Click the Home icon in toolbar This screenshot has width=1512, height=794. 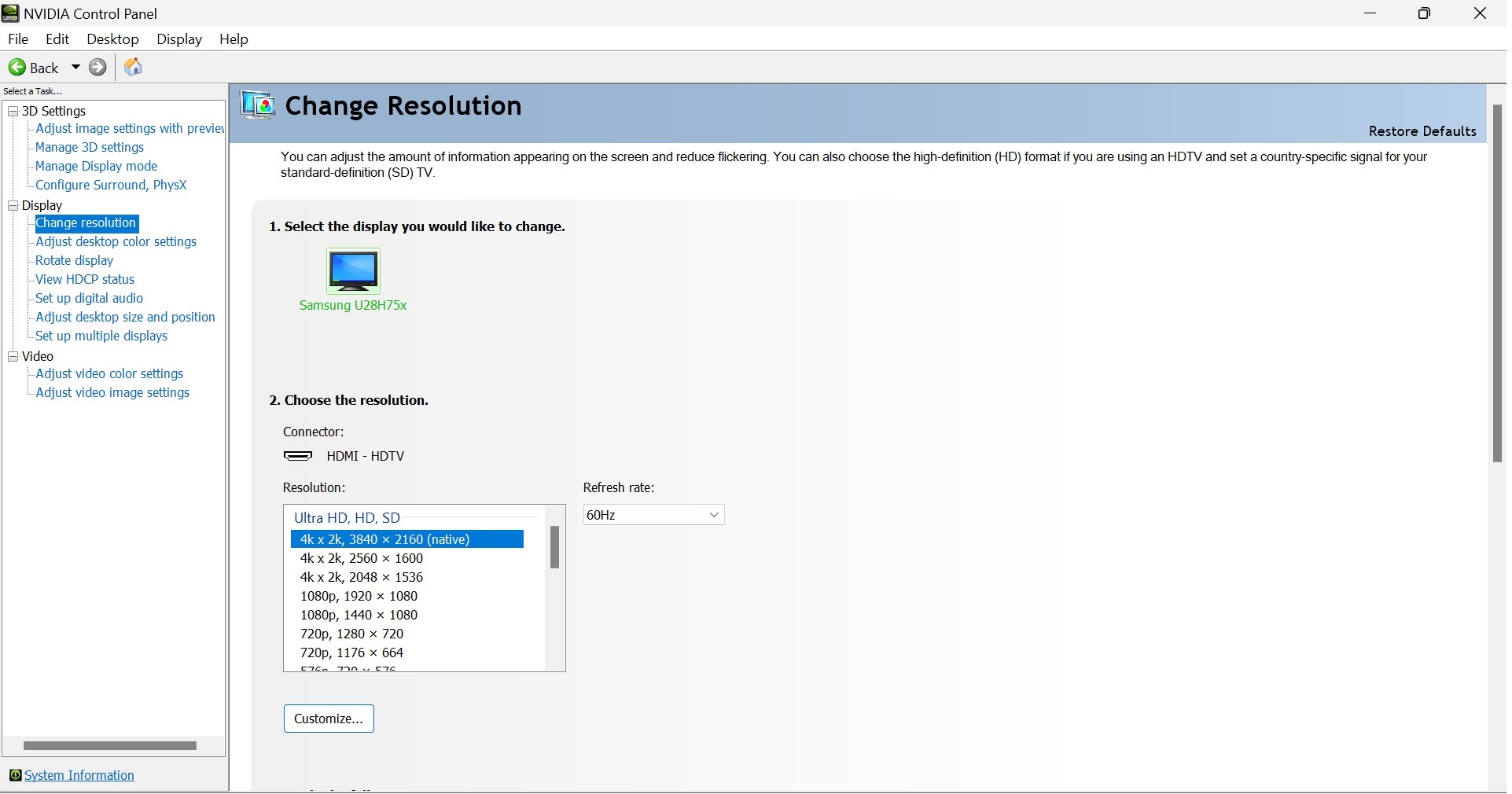pyautogui.click(x=134, y=68)
